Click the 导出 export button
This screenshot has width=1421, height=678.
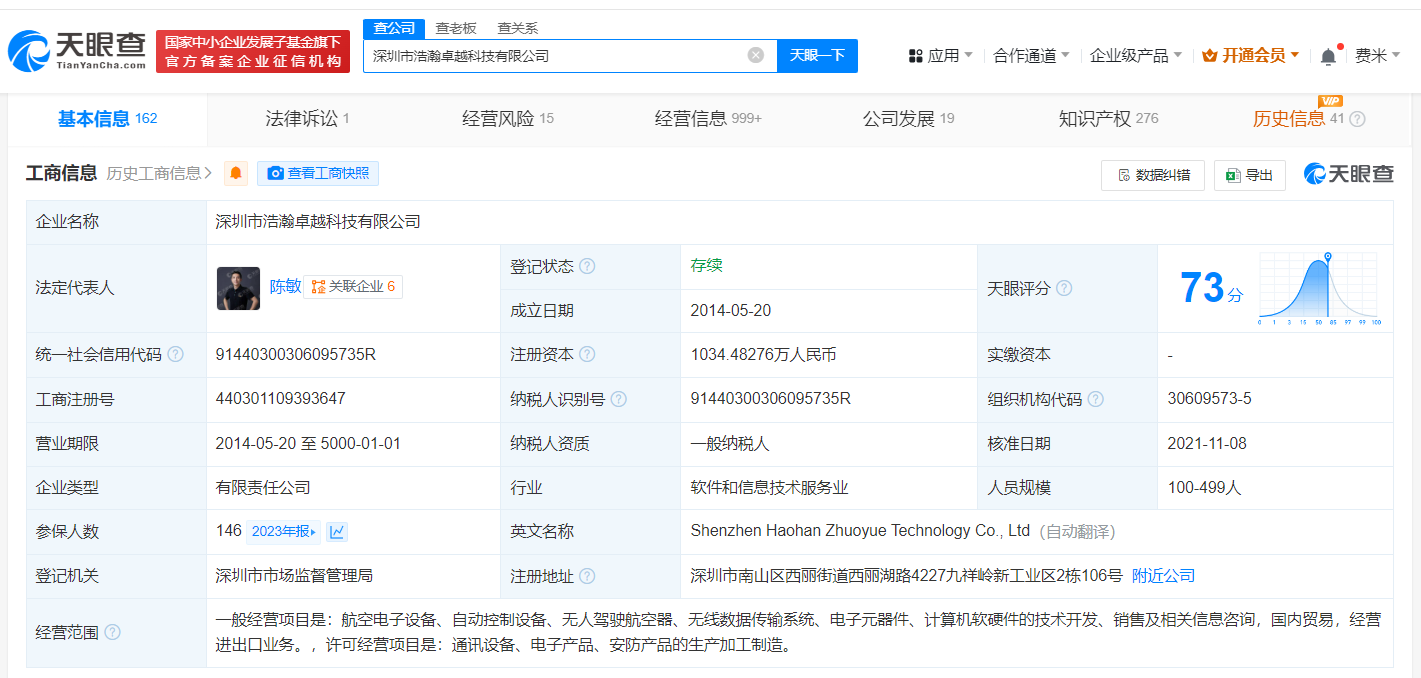[1249, 175]
